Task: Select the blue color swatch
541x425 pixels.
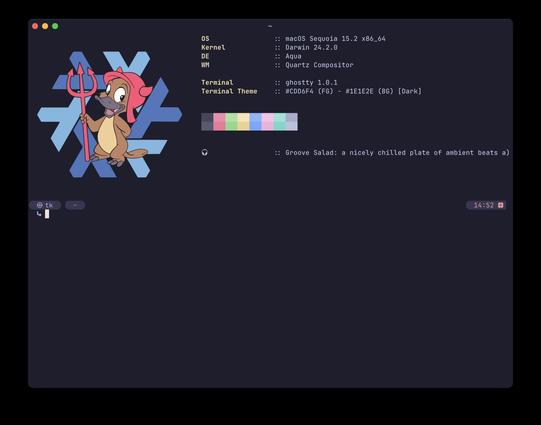Action: (x=255, y=122)
